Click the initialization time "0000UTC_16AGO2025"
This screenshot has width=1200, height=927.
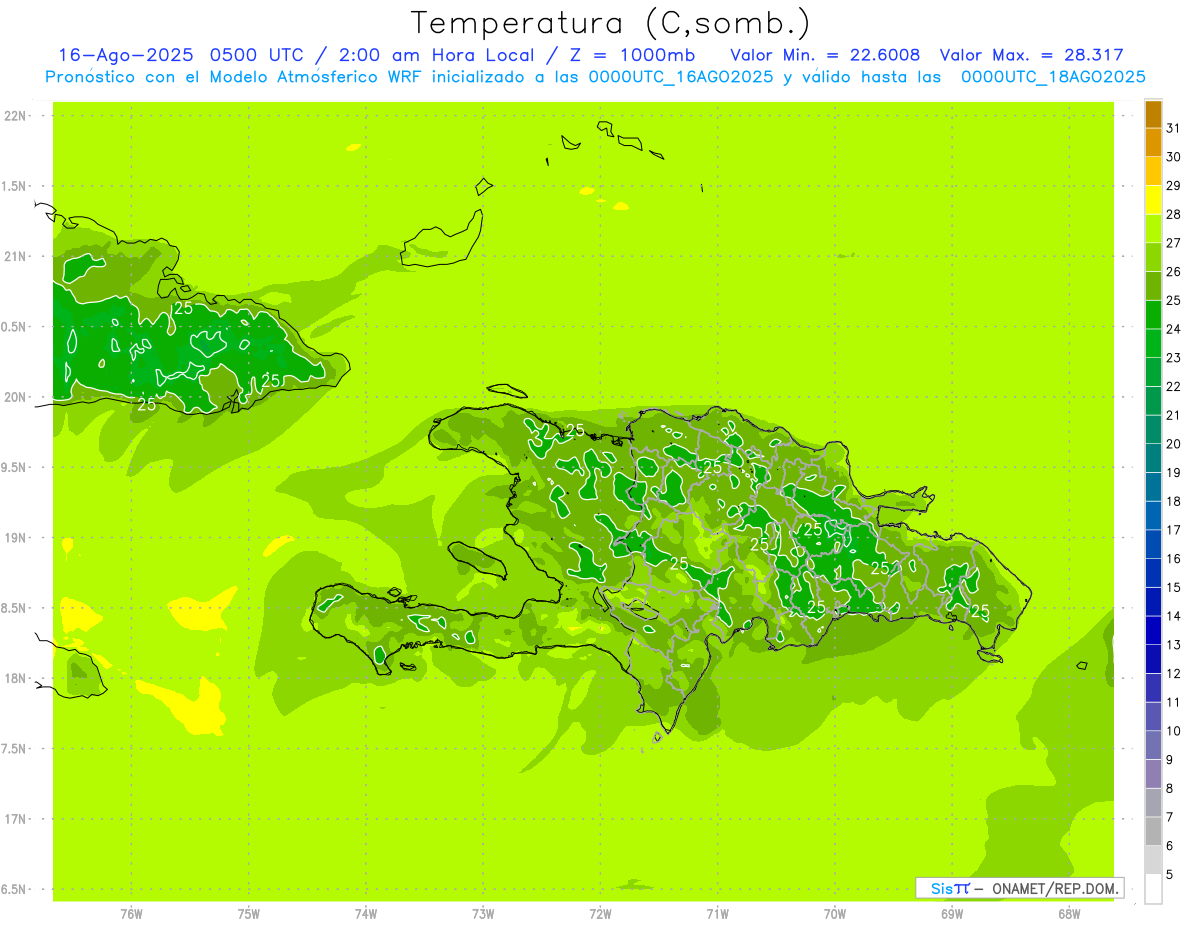681,77
